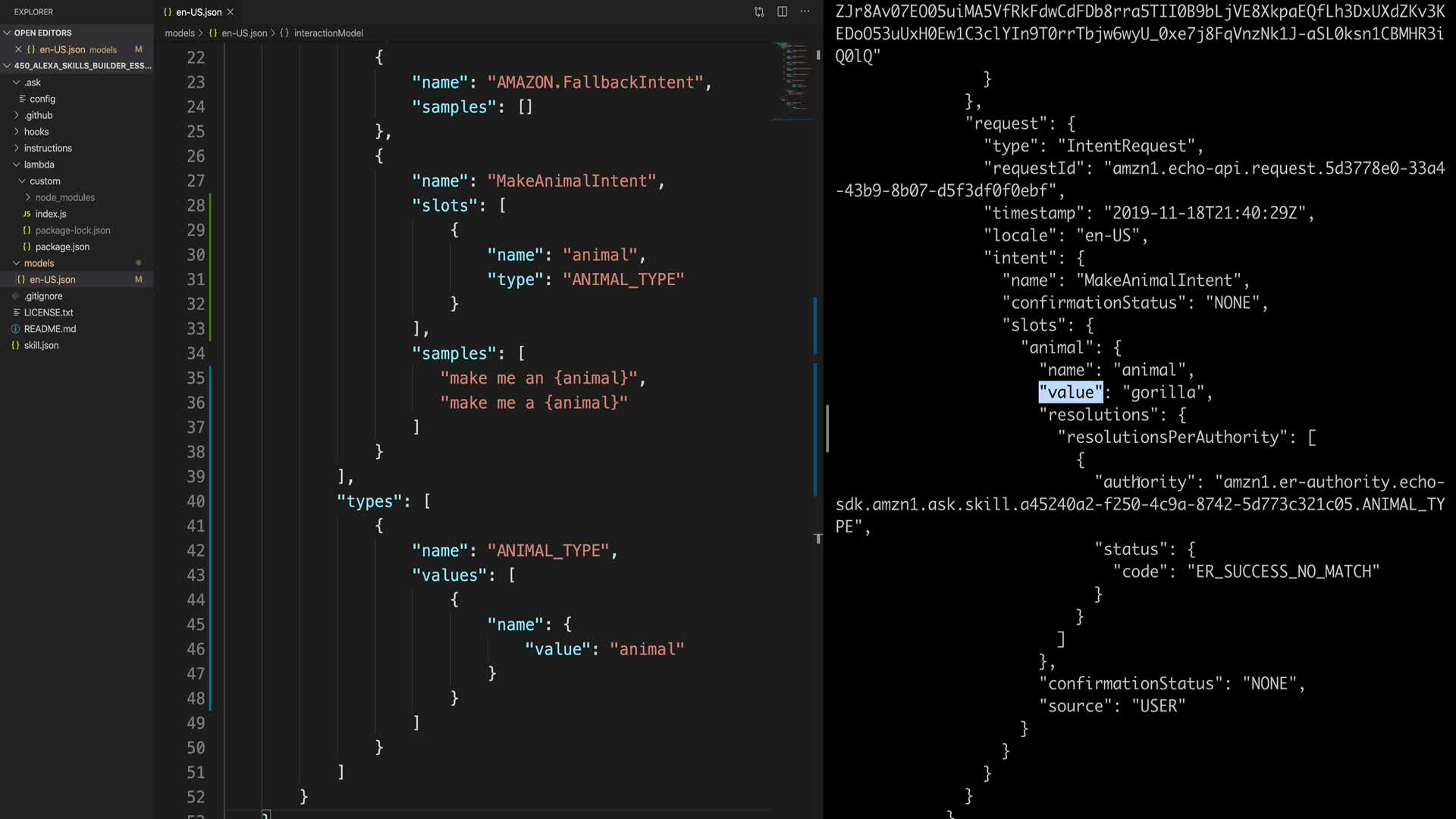1456x819 pixels.
Task: Open README.md file from explorer
Action: point(49,329)
